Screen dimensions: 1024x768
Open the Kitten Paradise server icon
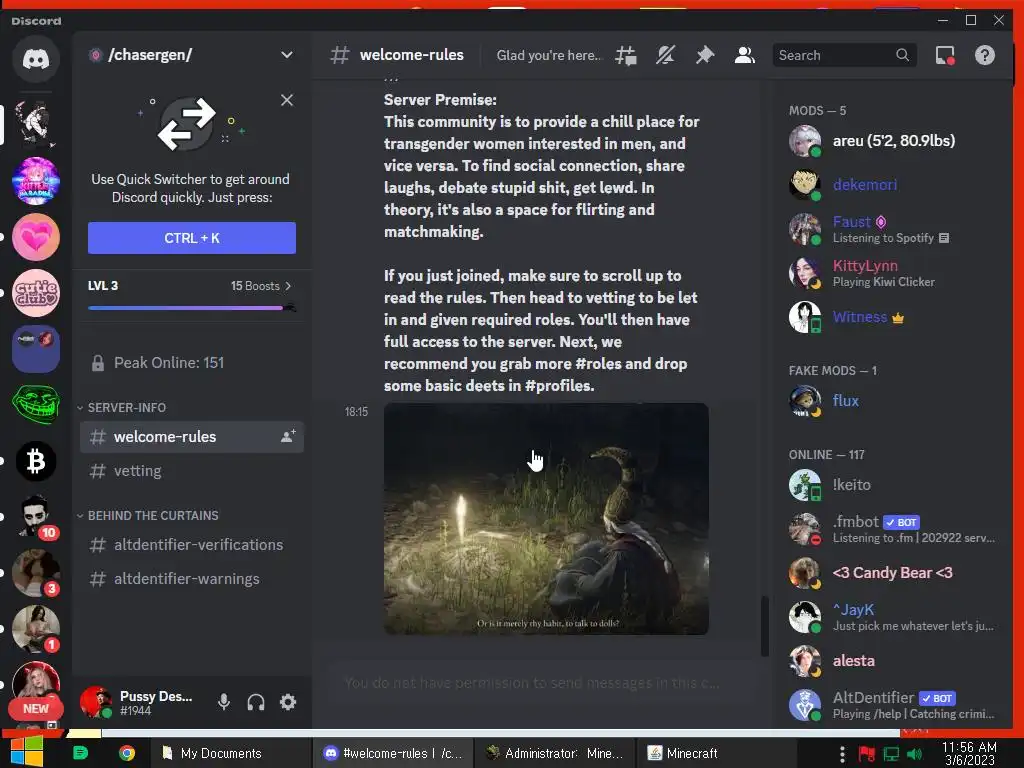[36, 181]
